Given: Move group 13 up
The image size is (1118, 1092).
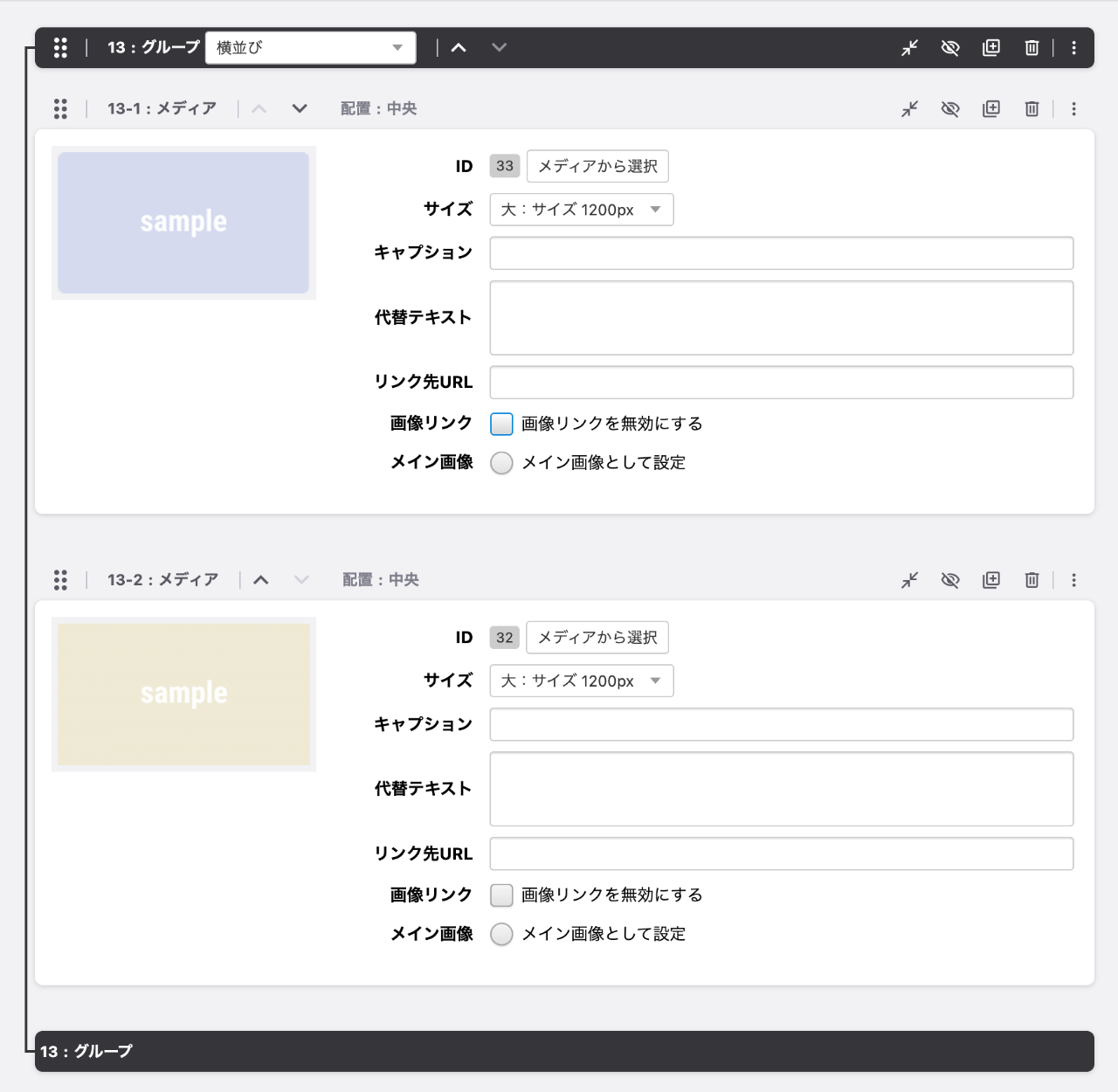Looking at the screenshot, I should pos(459,47).
